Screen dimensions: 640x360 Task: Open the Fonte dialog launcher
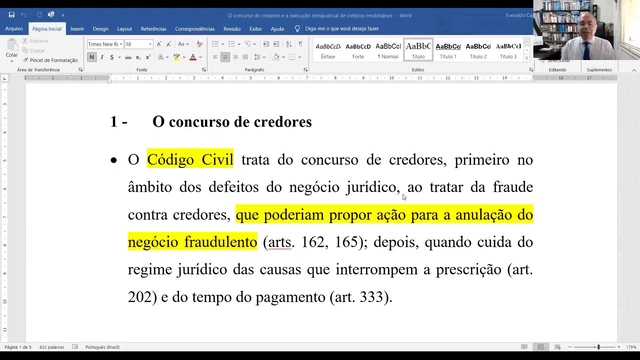pyautogui.click(x=204, y=70)
